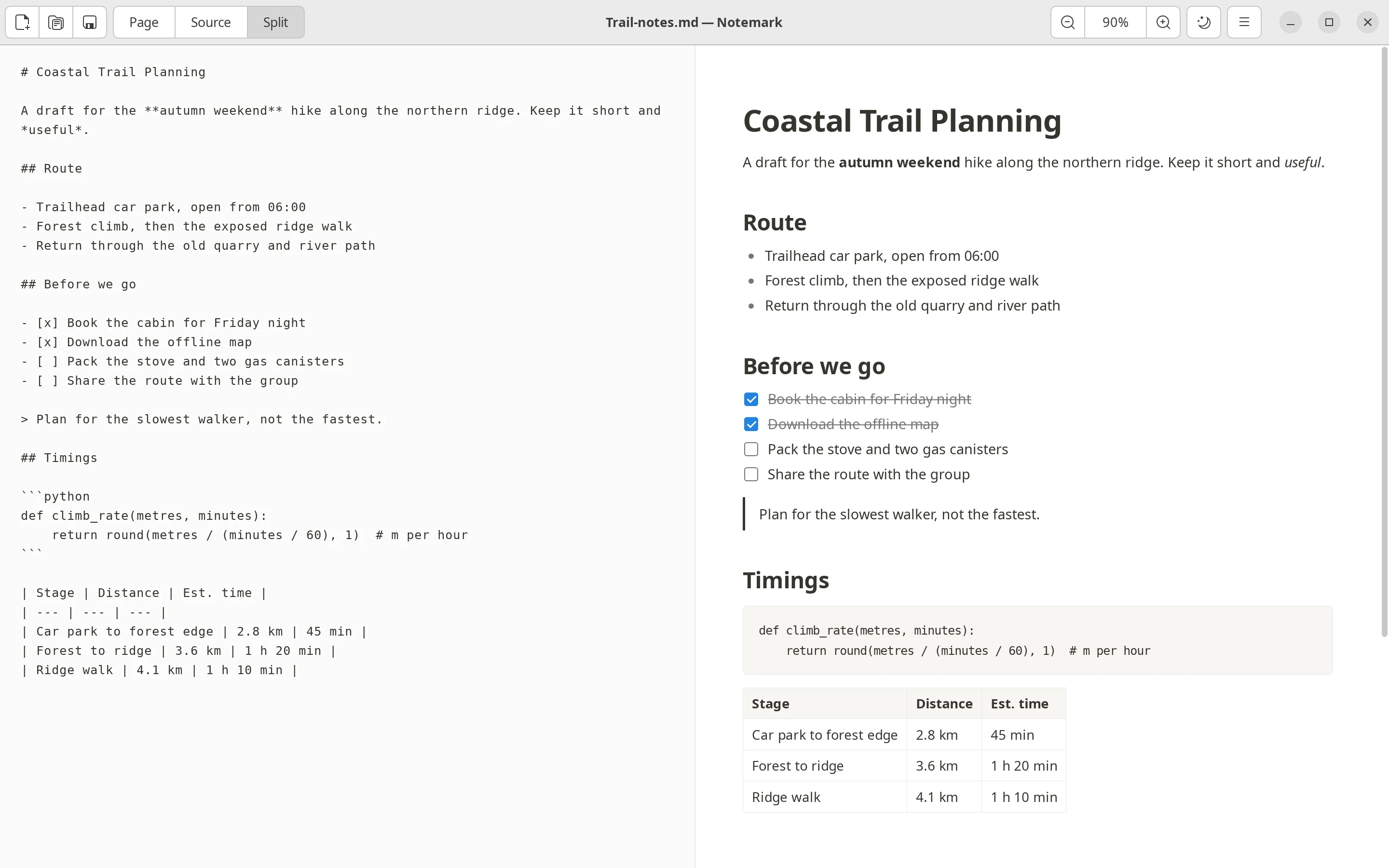The height and width of the screenshot is (868, 1389).
Task: Click the 'Route' heading in preview
Action: coord(774,223)
